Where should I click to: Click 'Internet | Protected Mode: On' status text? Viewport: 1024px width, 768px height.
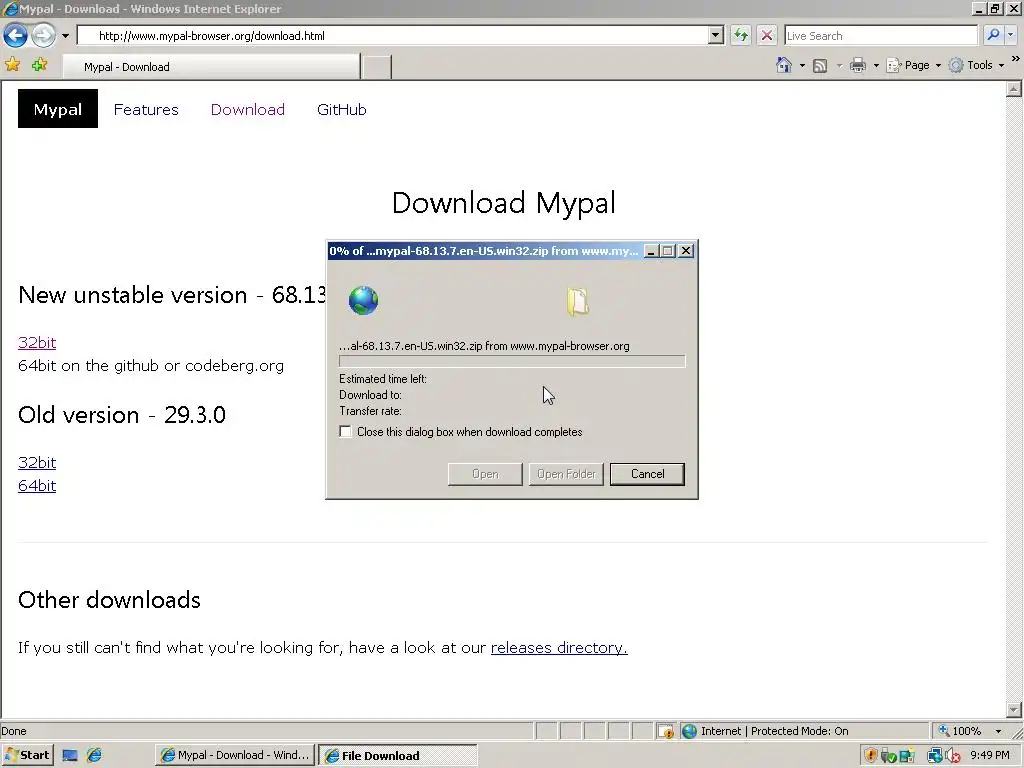(x=775, y=731)
